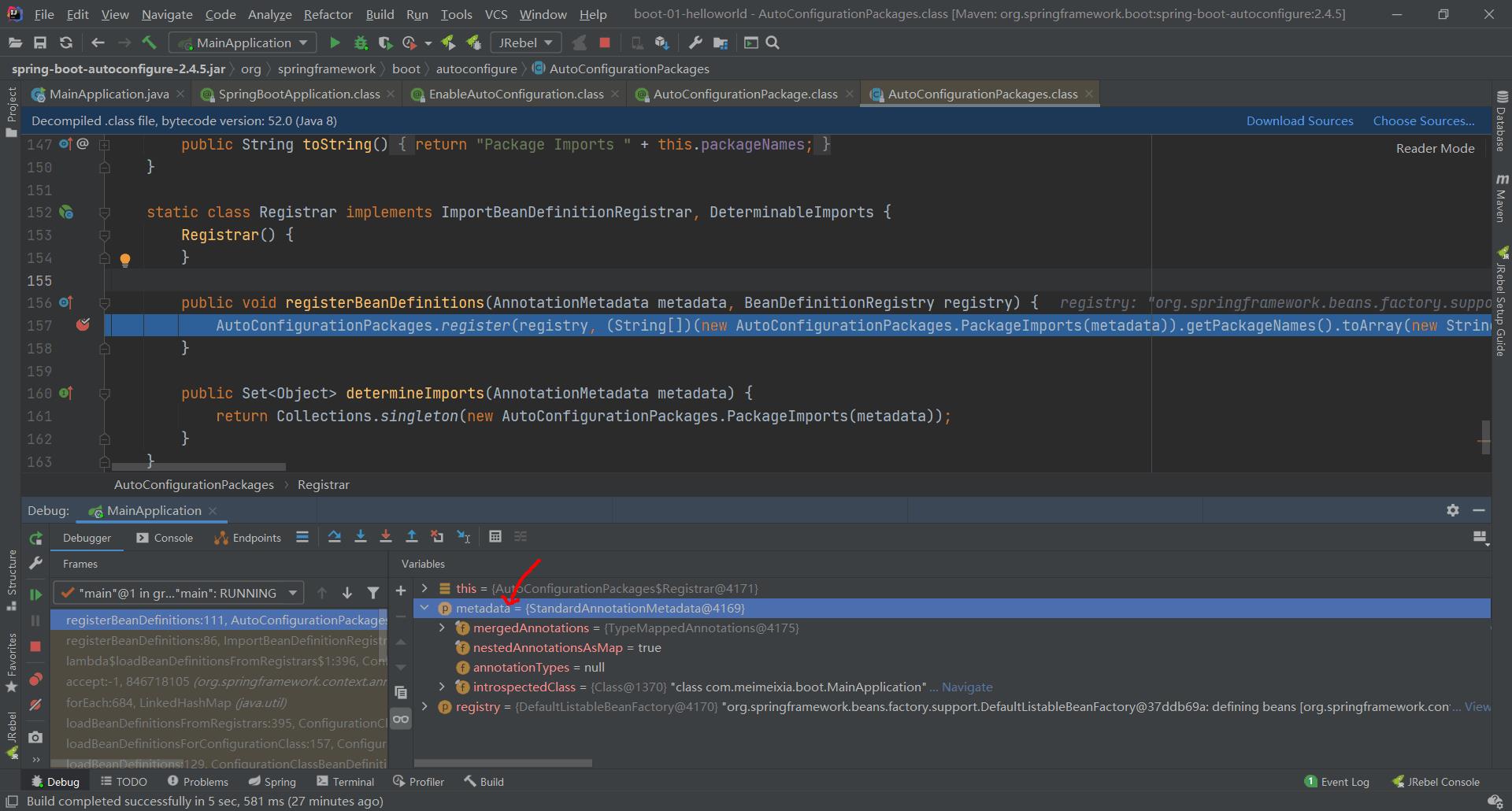1512x811 pixels.
Task: Click the Debug bug icon in top toolbar
Action: [x=361, y=43]
